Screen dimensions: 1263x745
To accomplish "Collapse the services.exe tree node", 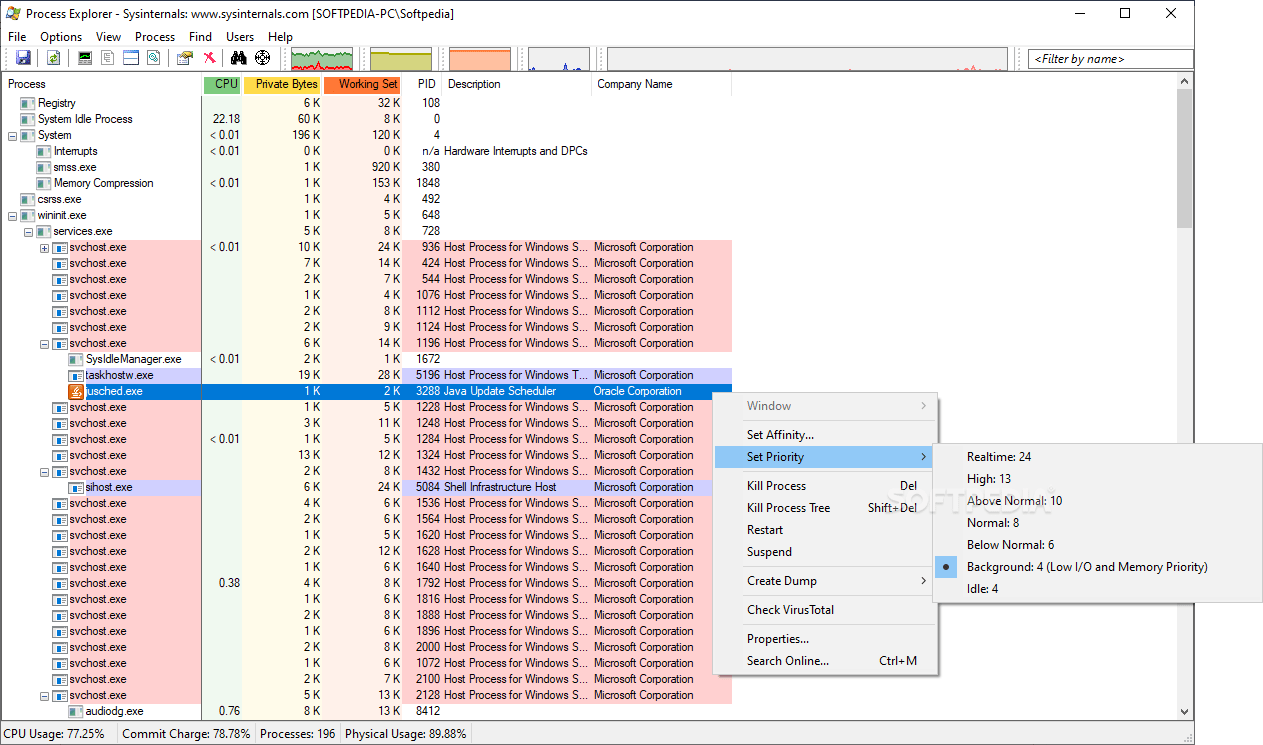I will point(28,231).
